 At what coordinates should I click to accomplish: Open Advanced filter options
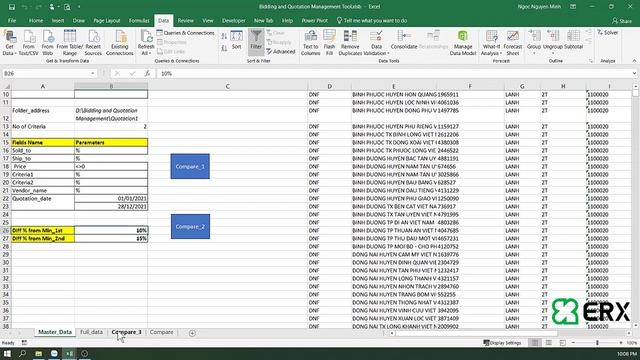point(281,52)
